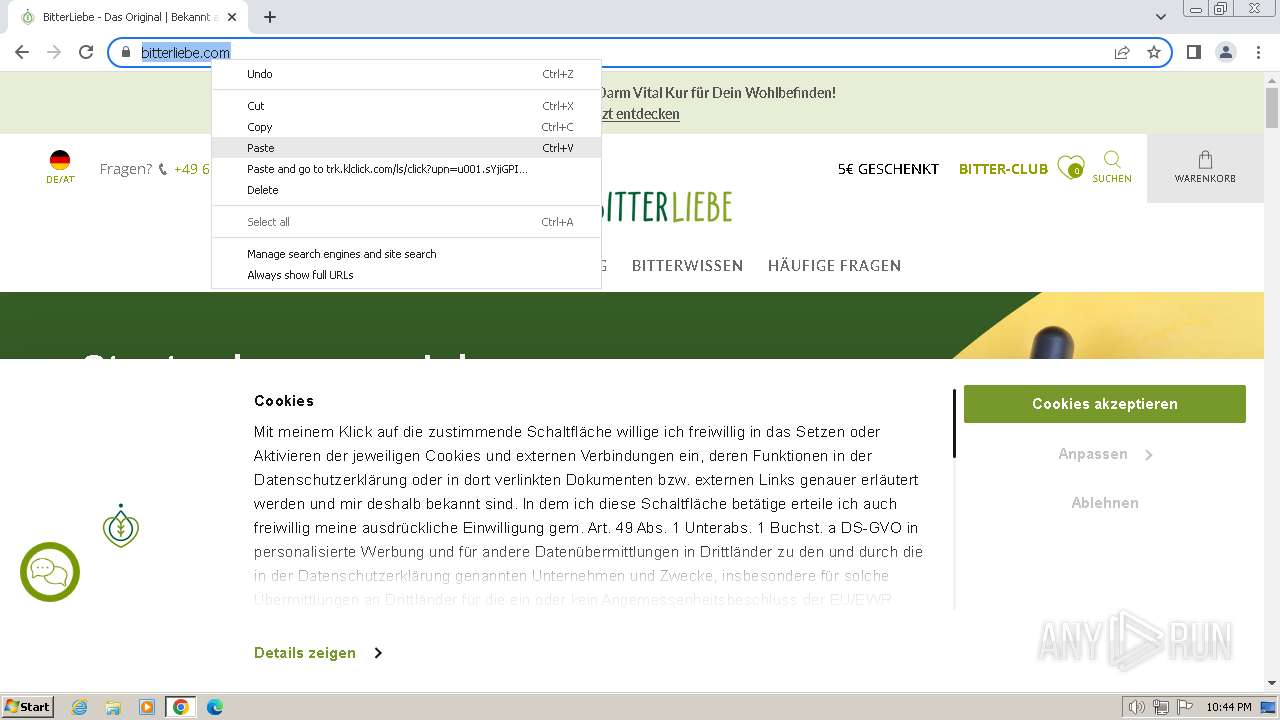Choose Cut in context menu
Screen dimensions: 1280x720
pos(406,106)
